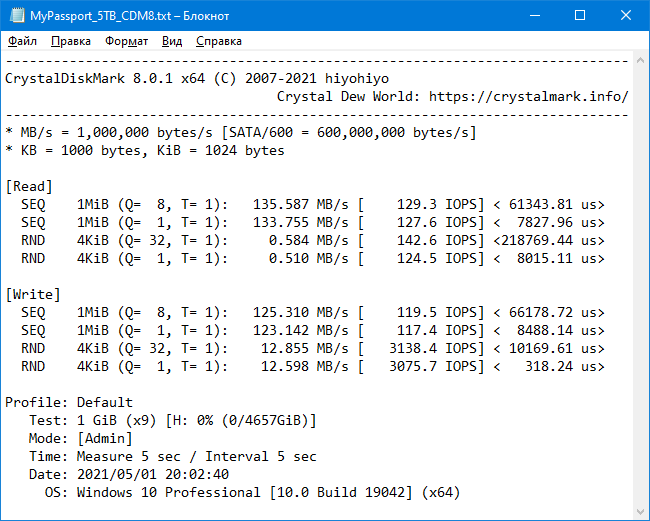Viewport: 650px width, 521px height.
Task: Click the [Write] heading text
Action: click(x=33, y=295)
